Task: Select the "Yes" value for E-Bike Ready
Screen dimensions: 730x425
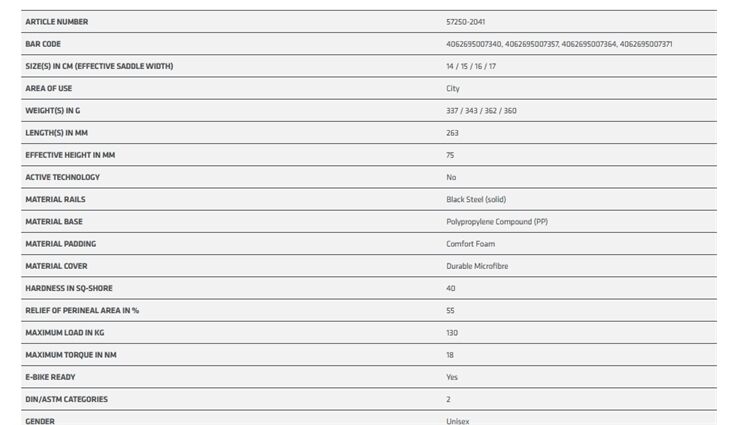Action: 452,377
